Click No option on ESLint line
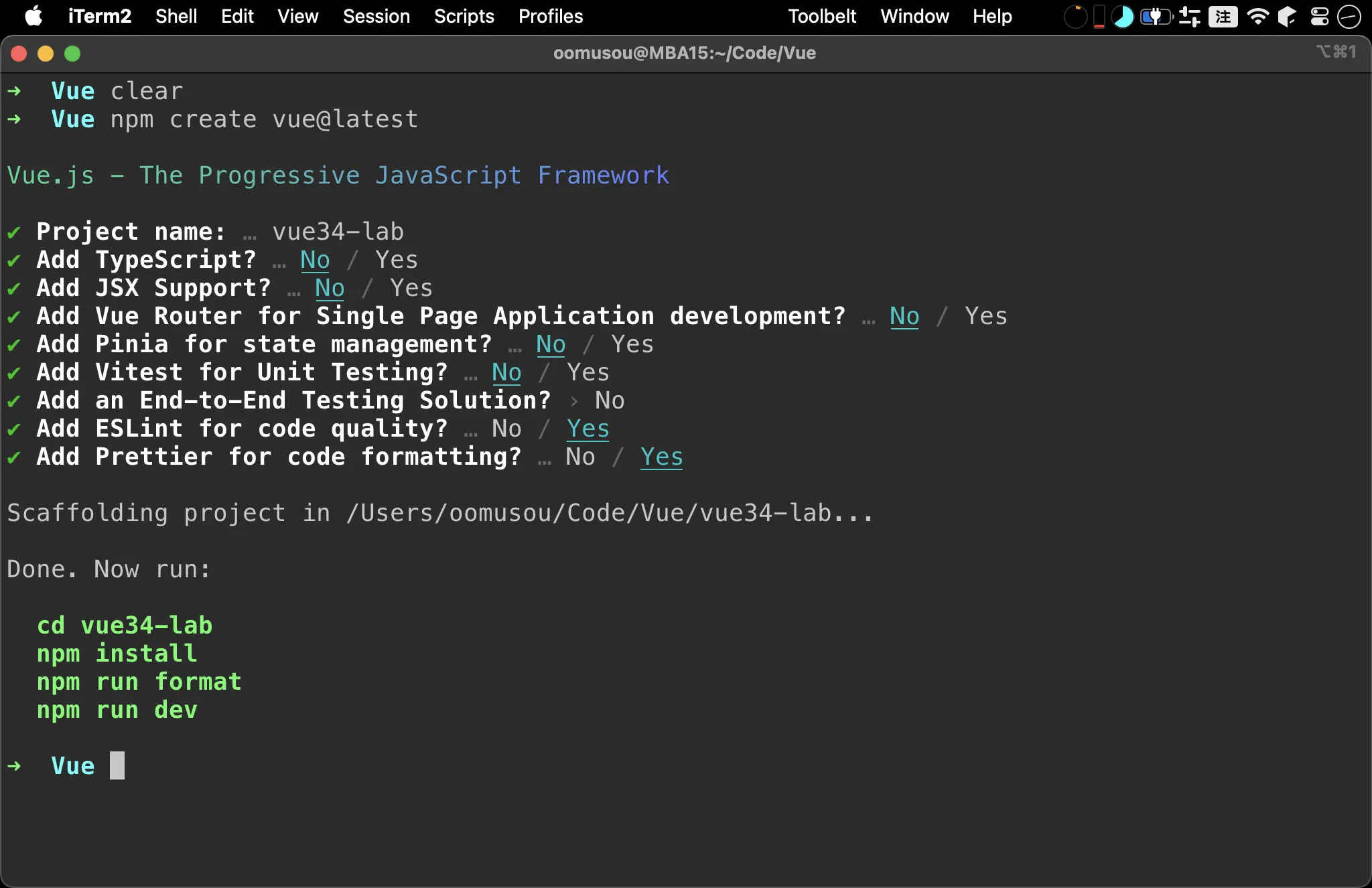1372x888 pixels. click(x=506, y=429)
